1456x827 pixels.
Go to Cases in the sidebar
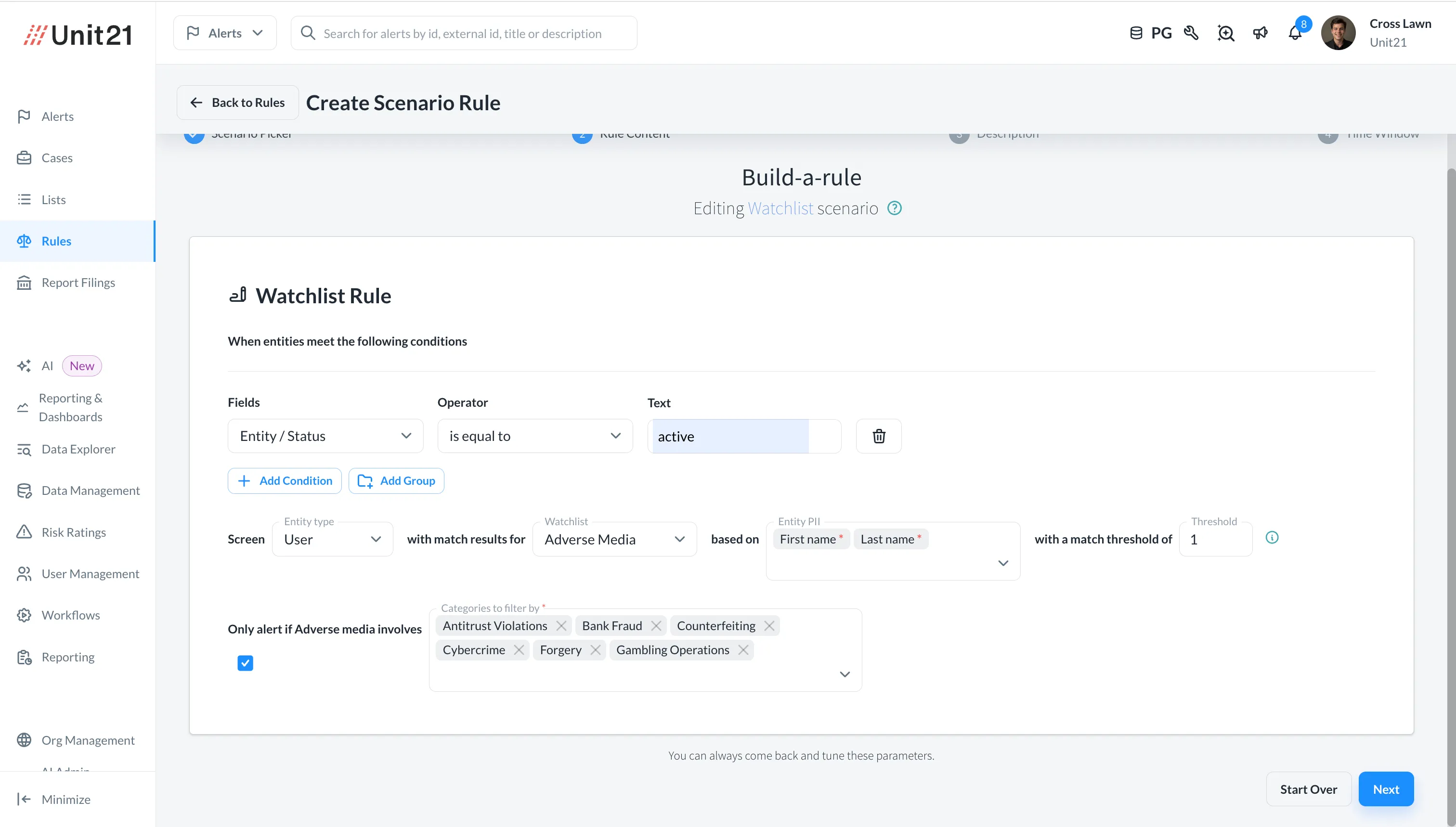coord(57,158)
